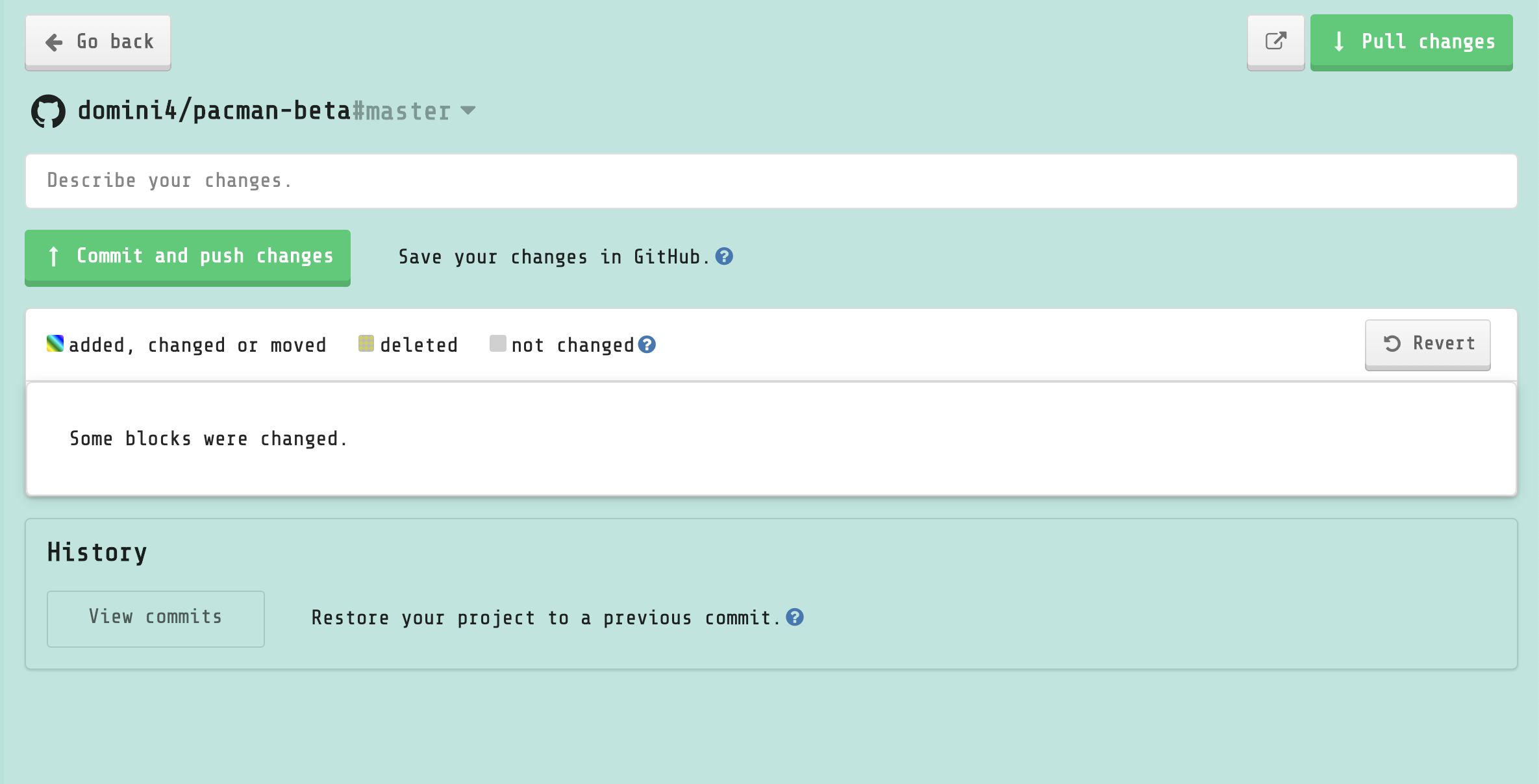
Task: Click 'Save your changes in GitHub.' text
Action: [554, 257]
